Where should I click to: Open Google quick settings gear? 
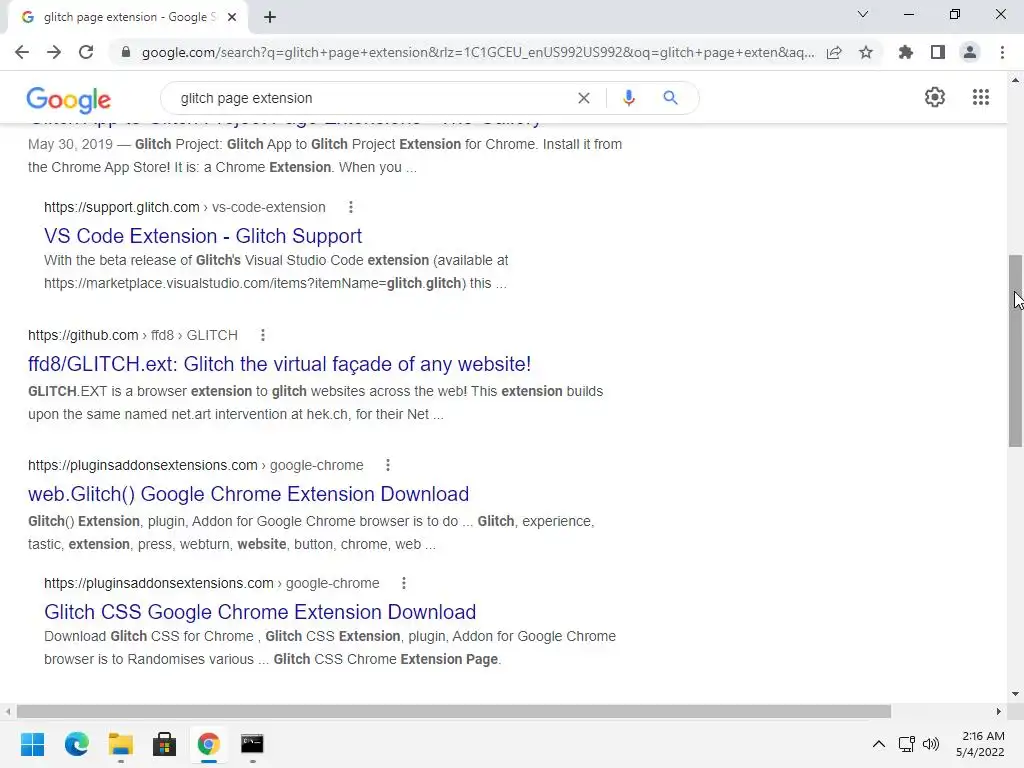(x=935, y=97)
